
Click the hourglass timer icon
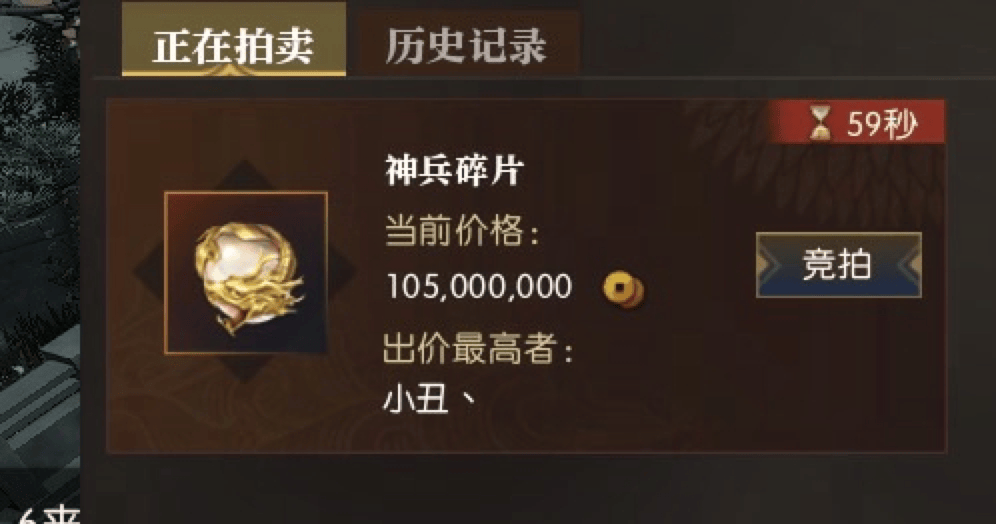[x=819, y=123]
